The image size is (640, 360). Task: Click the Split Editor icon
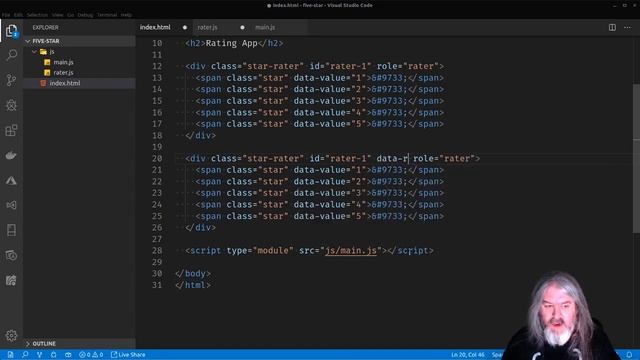[612, 27]
